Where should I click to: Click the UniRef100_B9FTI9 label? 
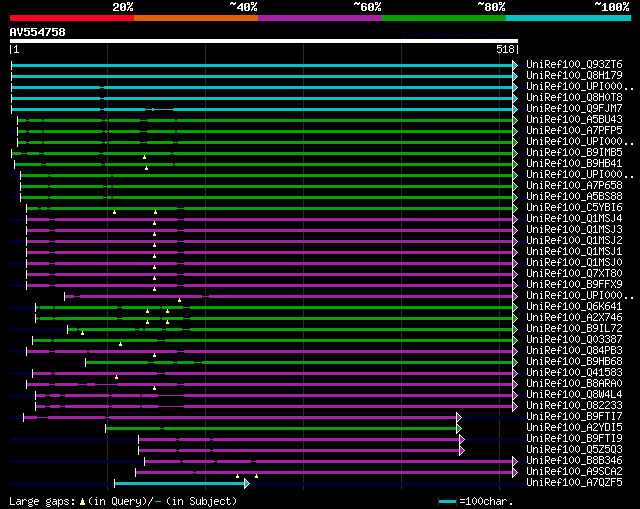[x=574, y=439]
